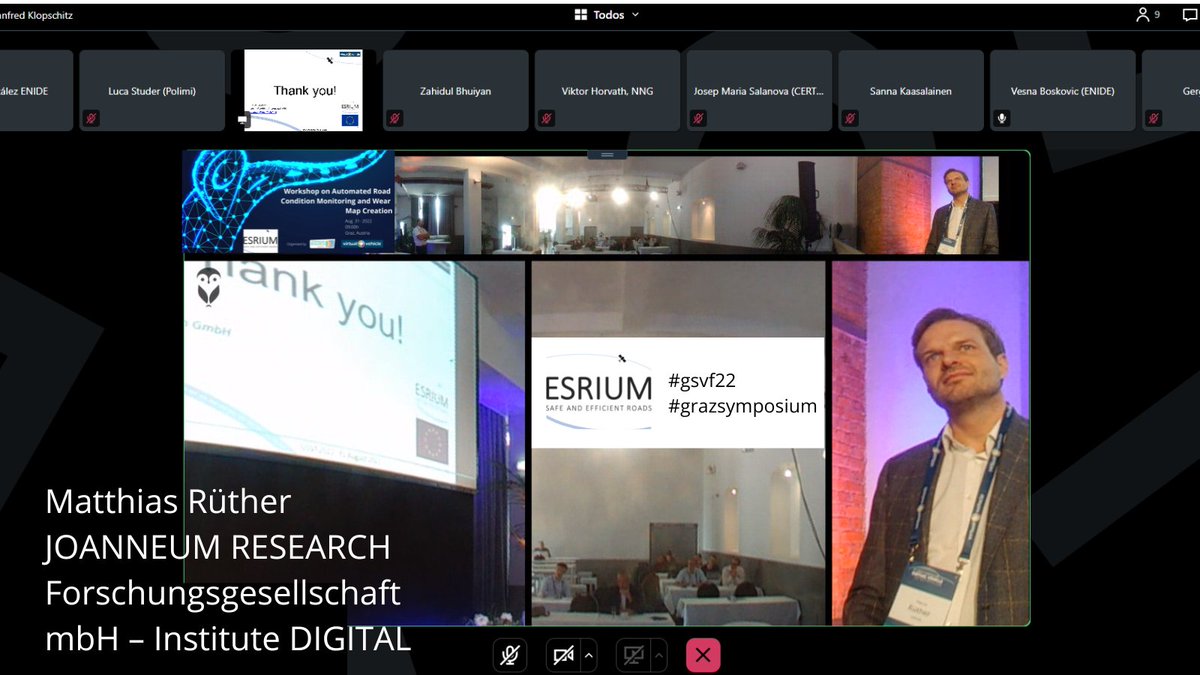Turn on the camera from the bottom toolbar
Screen dimensions: 1200x675
(x=563, y=656)
